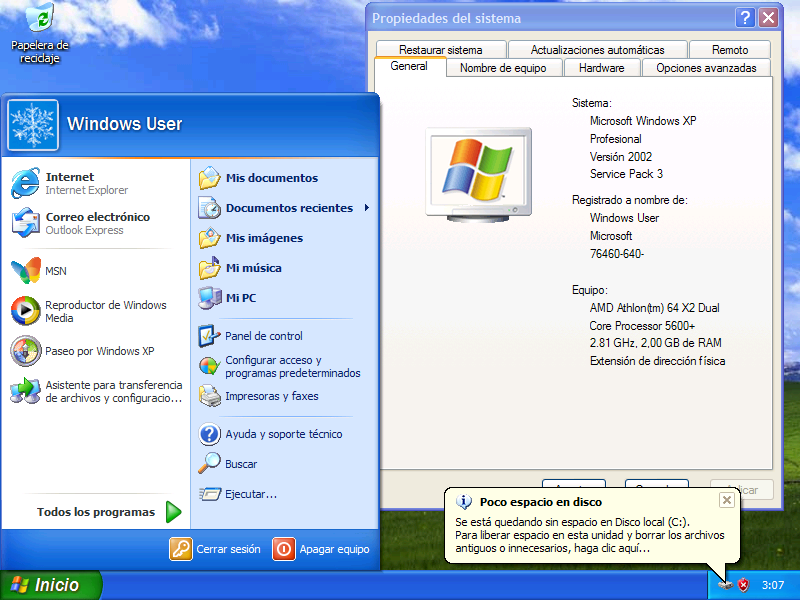The width and height of the screenshot is (800, 600).
Task: Switch to Restaurar sistema tab
Action: tap(441, 49)
